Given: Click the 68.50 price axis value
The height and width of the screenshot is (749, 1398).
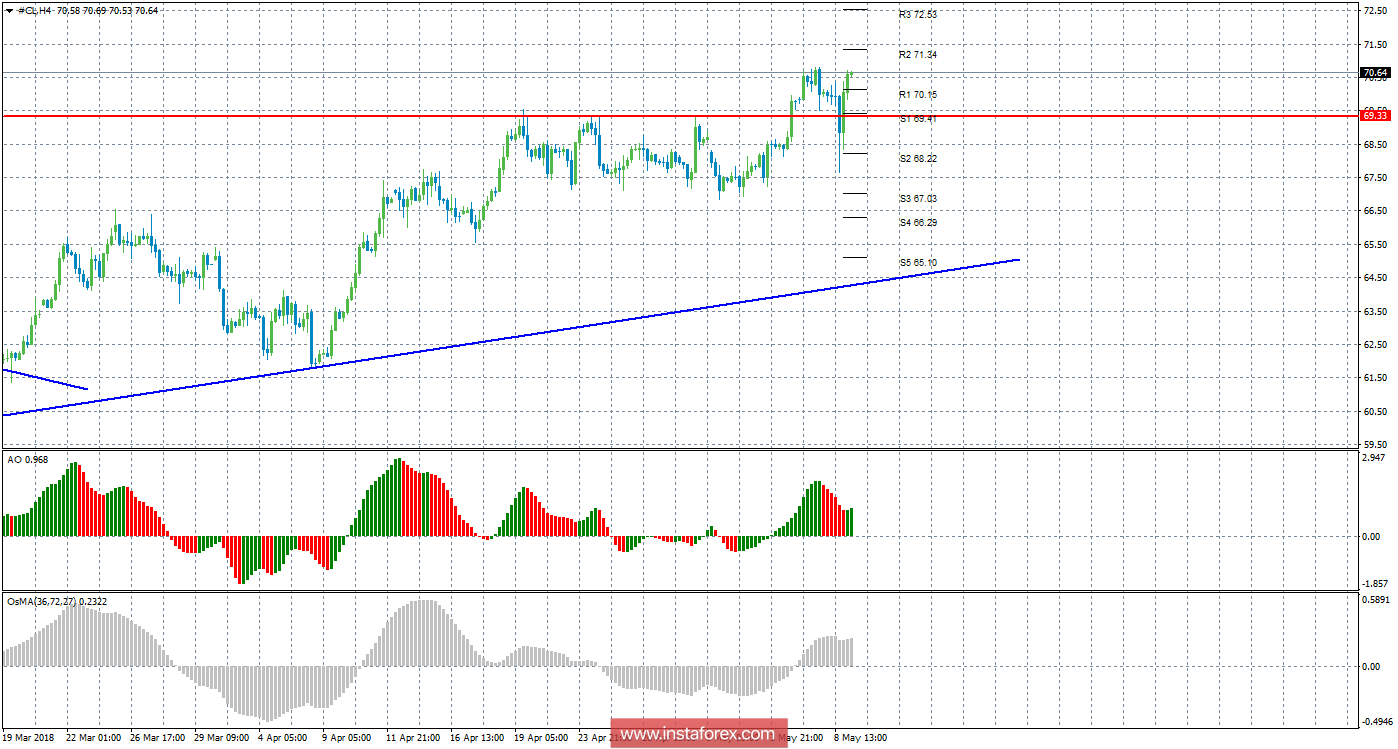Looking at the screenshot, I should coord(1376,145).
